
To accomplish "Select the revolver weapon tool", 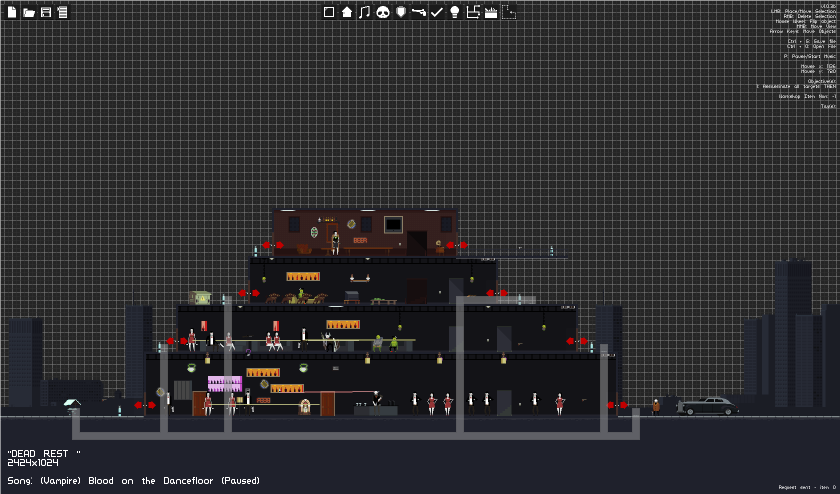I will click(x=418, y=12).
